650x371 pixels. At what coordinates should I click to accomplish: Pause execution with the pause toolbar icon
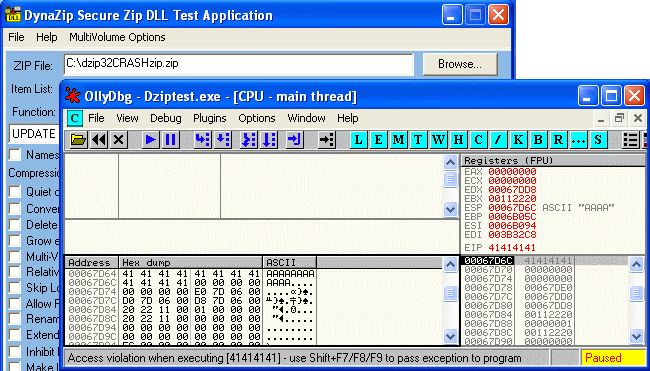(x=170, y=140)
